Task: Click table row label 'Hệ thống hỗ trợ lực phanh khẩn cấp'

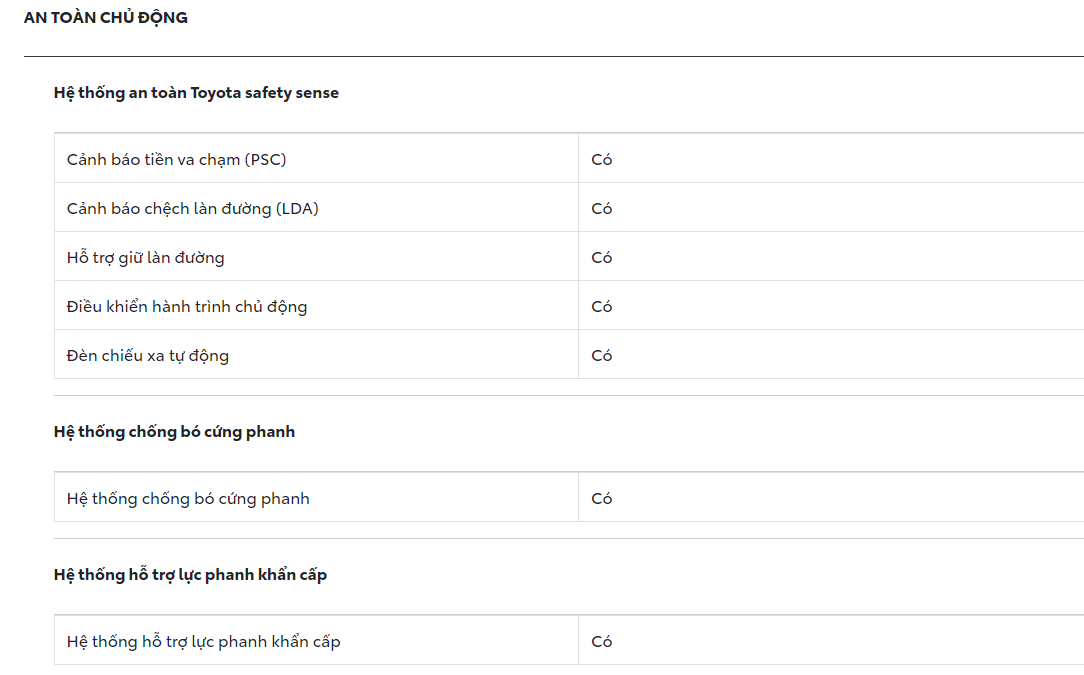Action: click(x=203, y=641)
